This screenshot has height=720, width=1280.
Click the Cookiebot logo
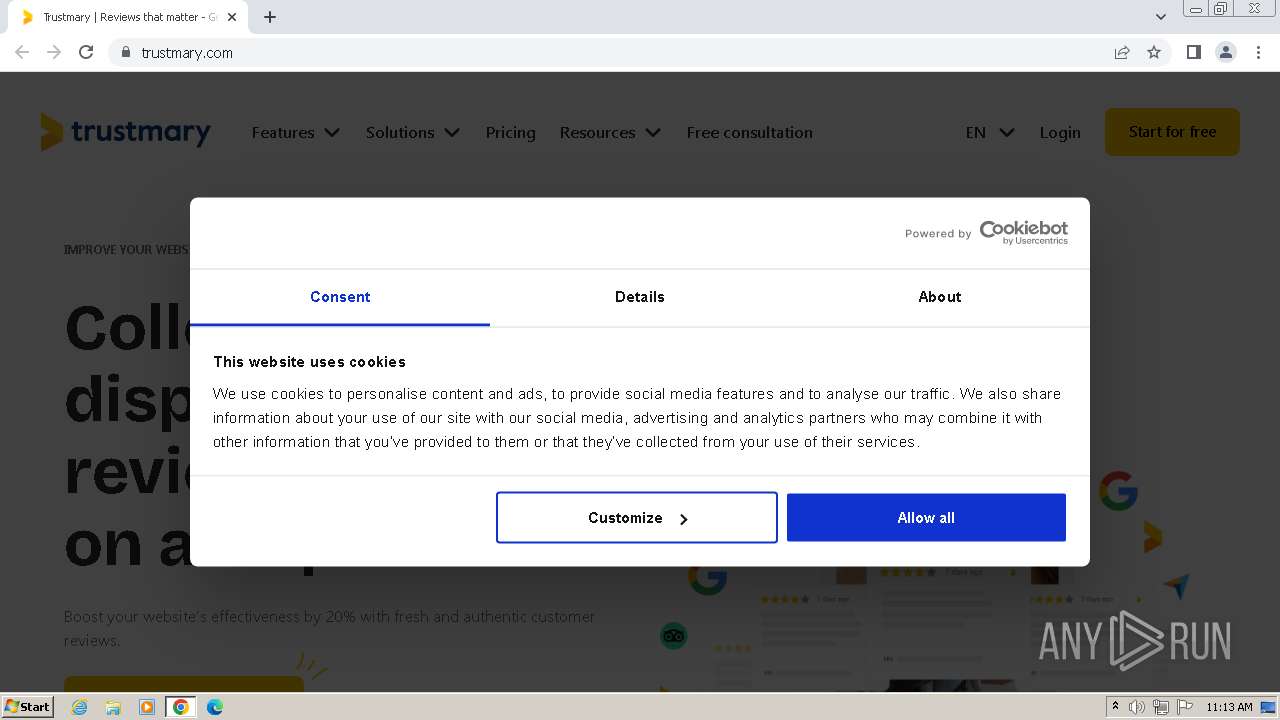(1023, 233)
